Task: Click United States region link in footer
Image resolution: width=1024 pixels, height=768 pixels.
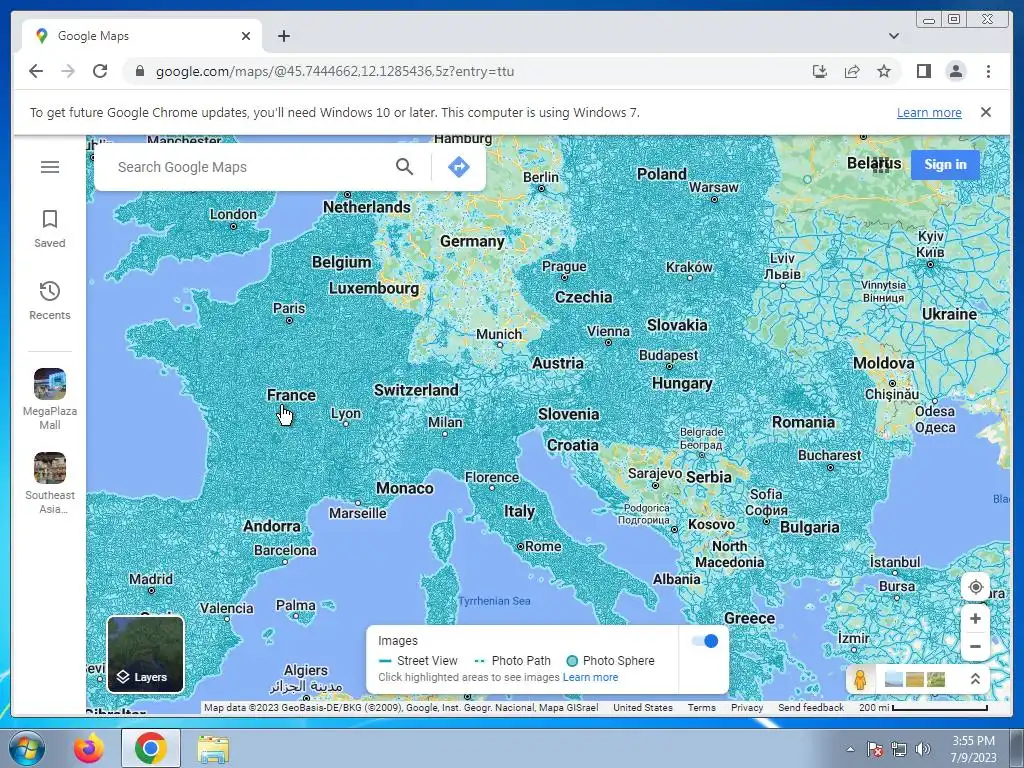Action: click(643, 707)
